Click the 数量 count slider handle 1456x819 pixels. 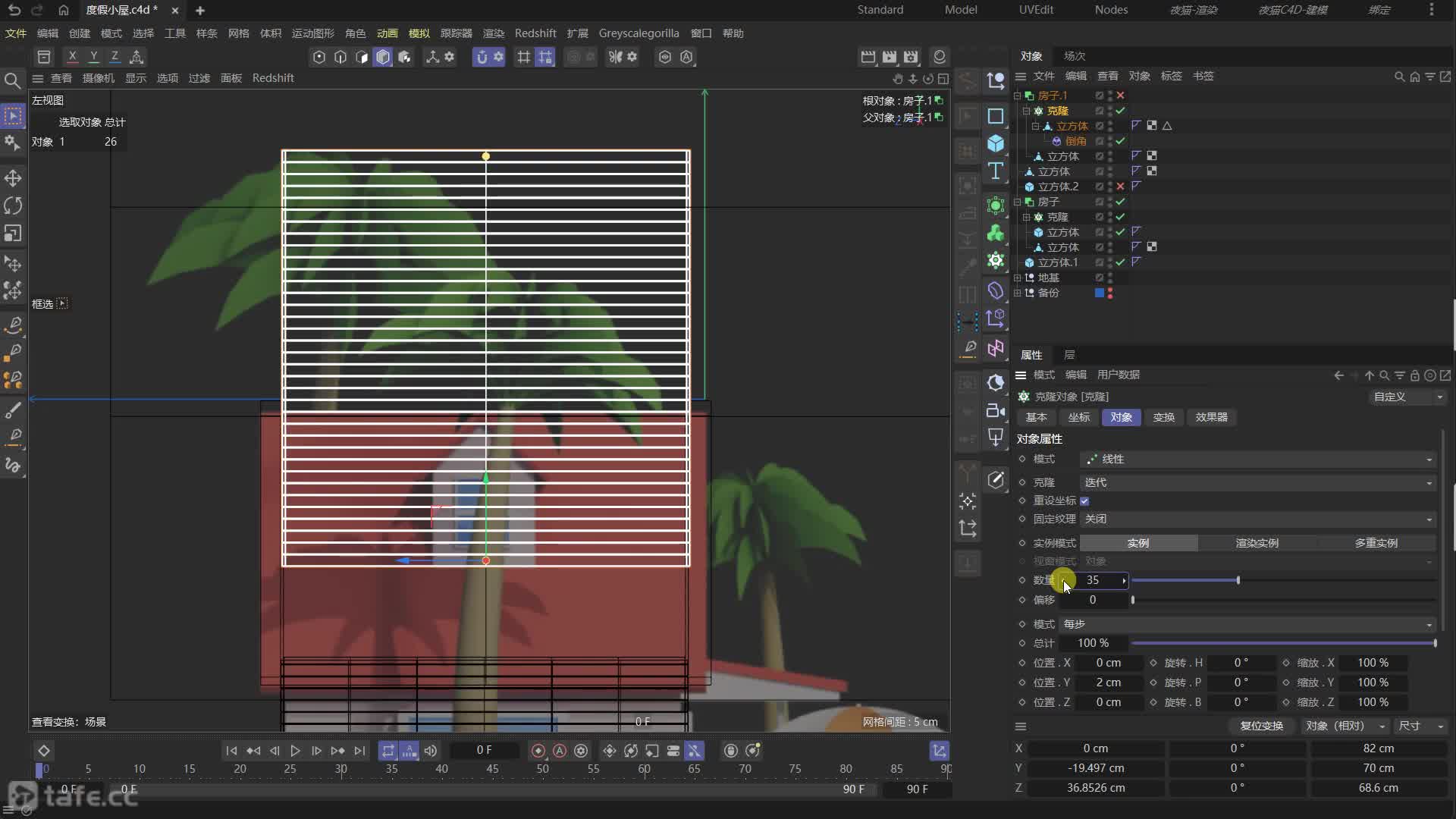coord(1238,581)
